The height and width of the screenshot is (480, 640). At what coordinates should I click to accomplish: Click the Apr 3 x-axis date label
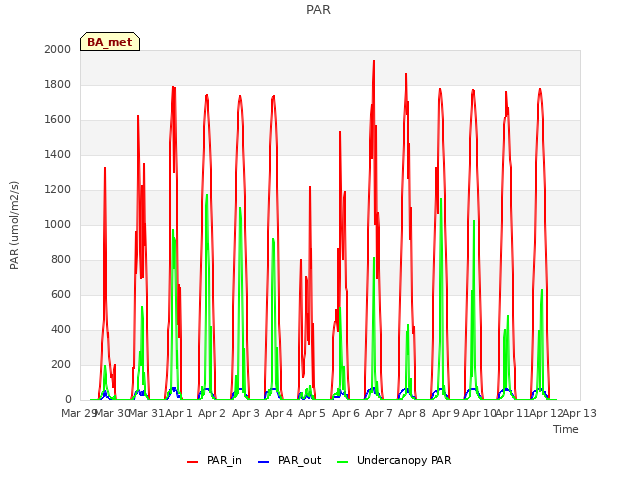(246, 413)
